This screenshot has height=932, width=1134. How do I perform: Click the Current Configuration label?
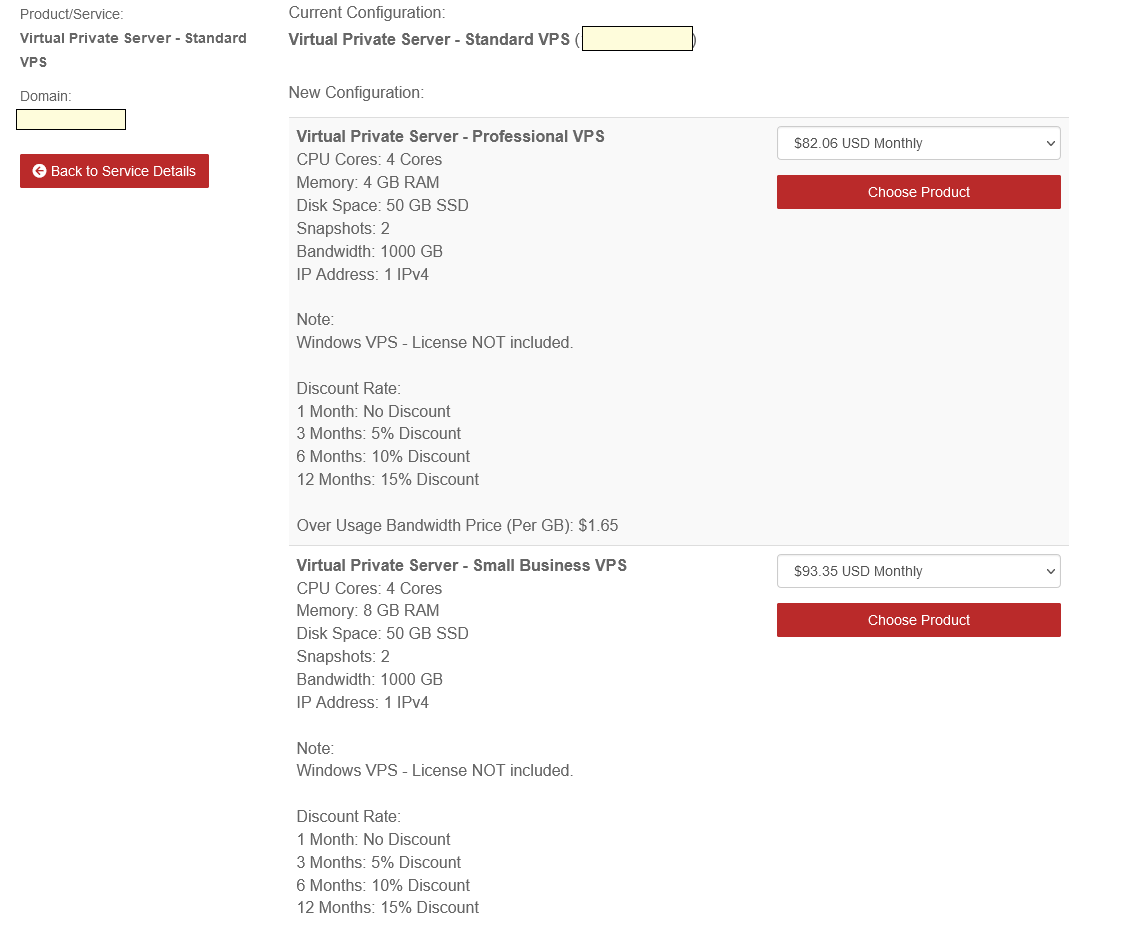coord(367,12)
